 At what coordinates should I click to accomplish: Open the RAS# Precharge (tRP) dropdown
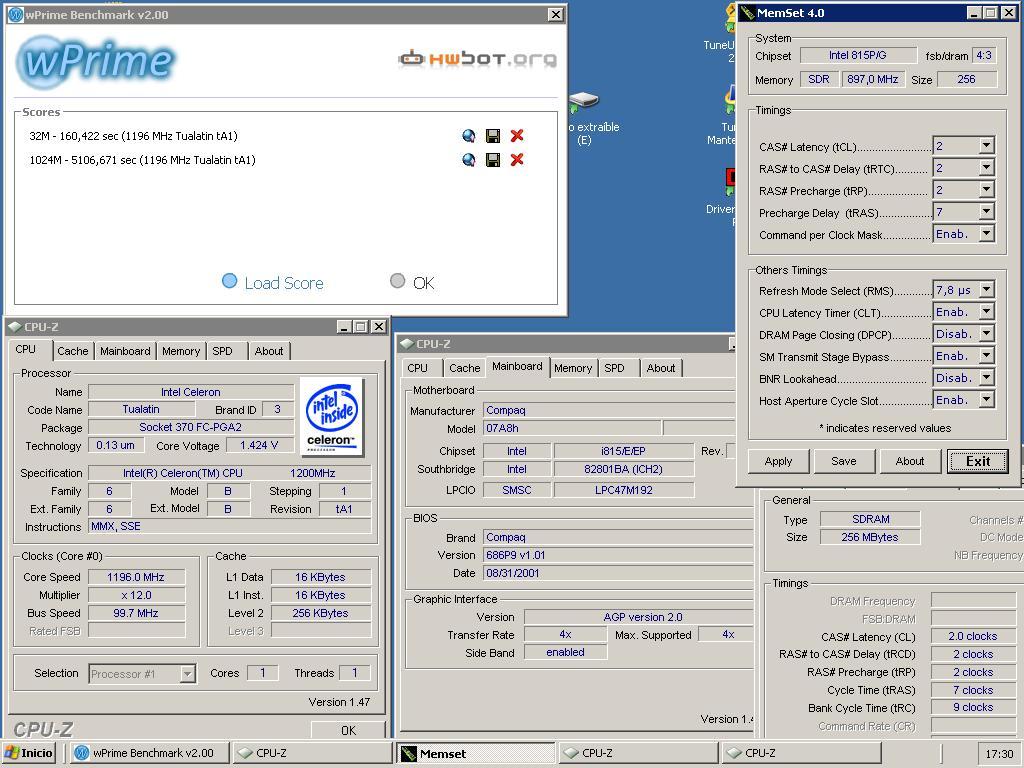point(986,190)
